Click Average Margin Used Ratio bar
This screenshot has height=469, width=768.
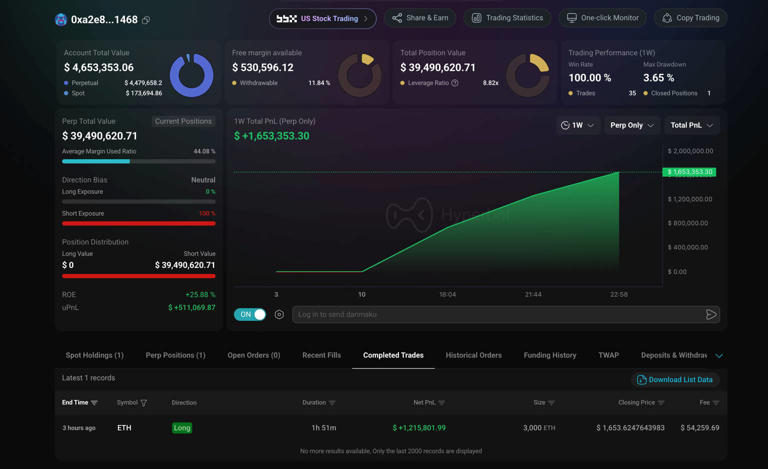(139, 162)
